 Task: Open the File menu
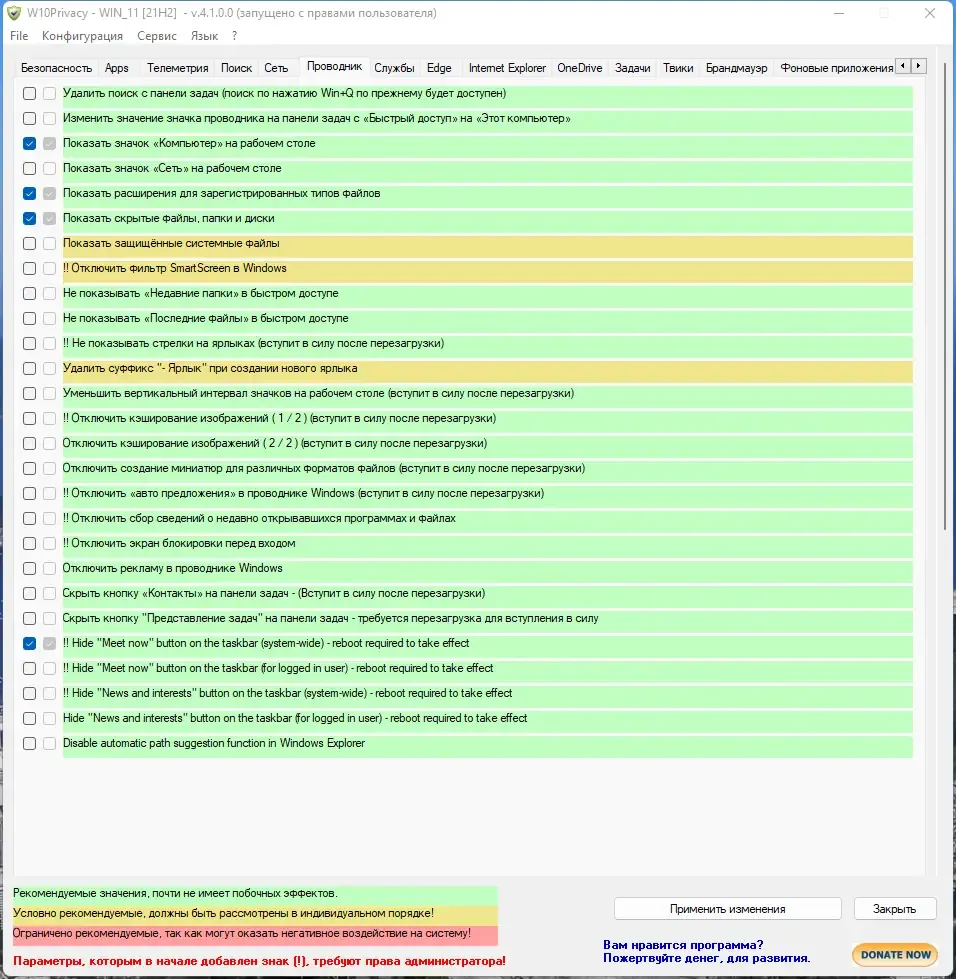click(x=19, y=36)
